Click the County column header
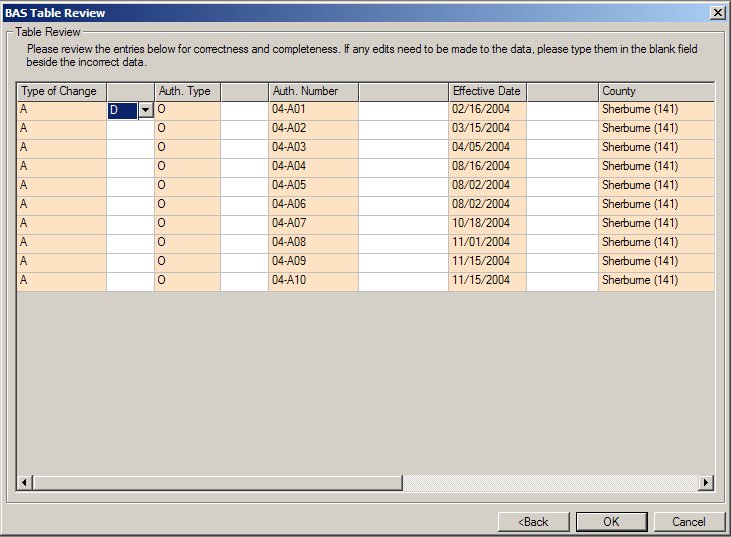Screen dimensions: 731x537 click(655, 91)
